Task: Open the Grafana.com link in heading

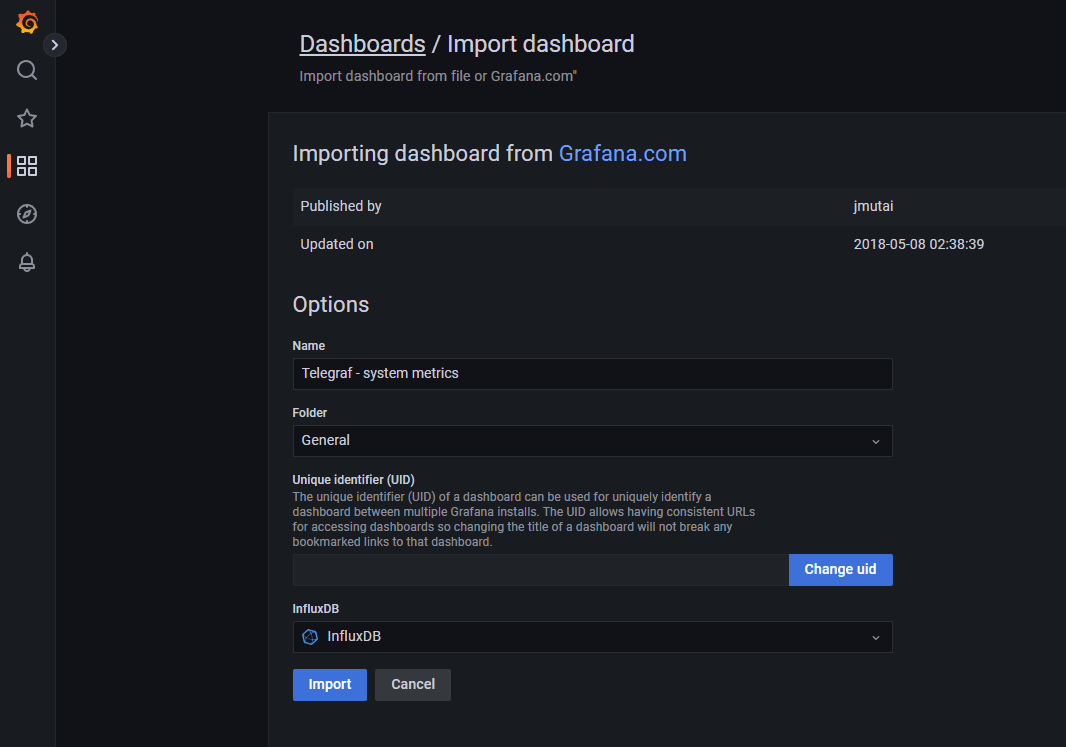Action: coord(622,154)
